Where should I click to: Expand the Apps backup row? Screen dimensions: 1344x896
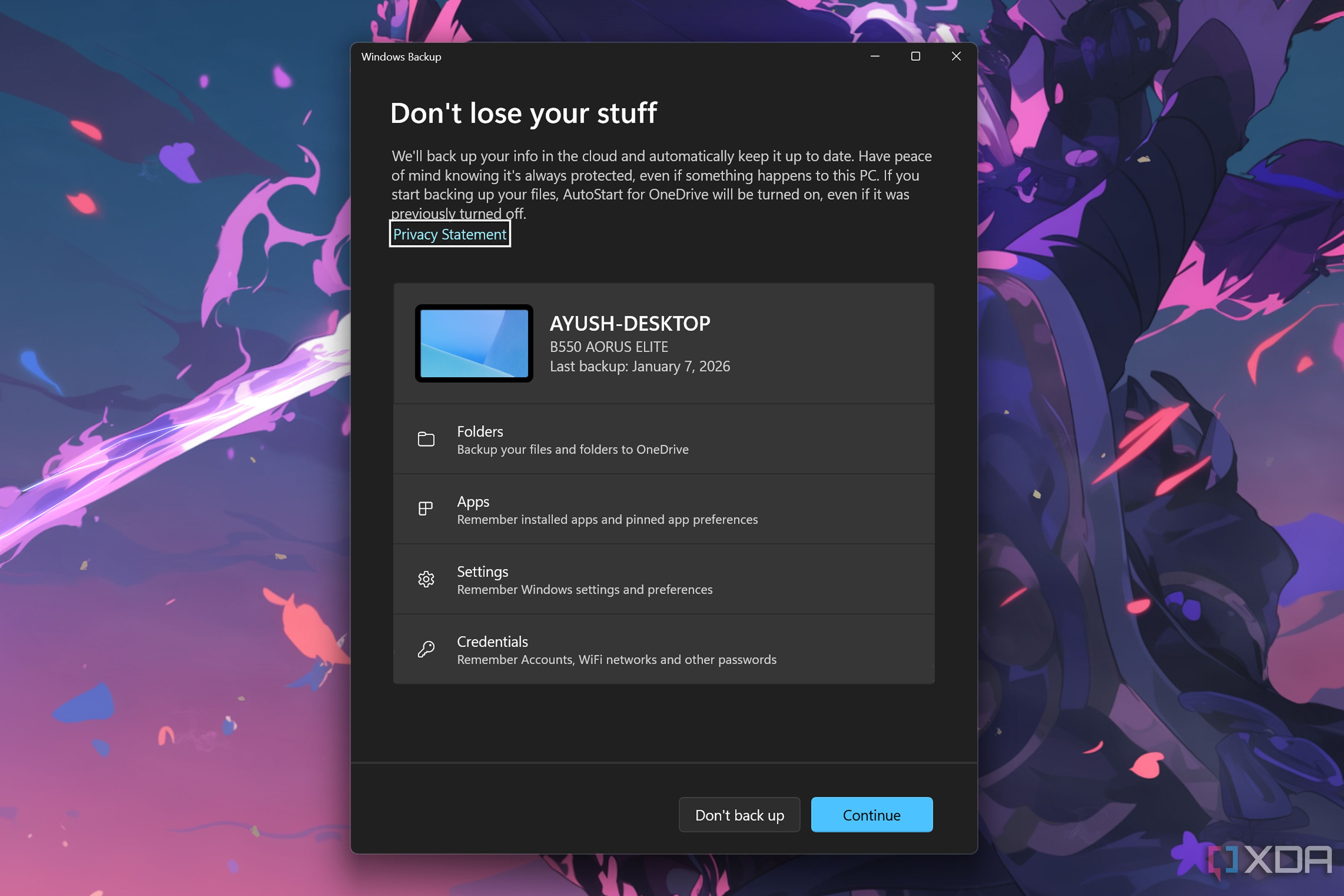pos(663,509)
